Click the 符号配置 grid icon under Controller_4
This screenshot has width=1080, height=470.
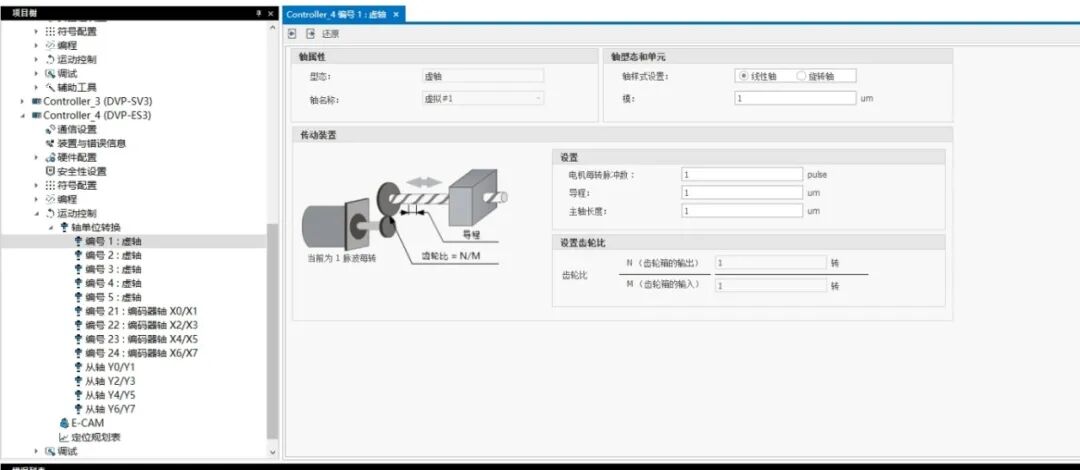(x=50, y=185)
